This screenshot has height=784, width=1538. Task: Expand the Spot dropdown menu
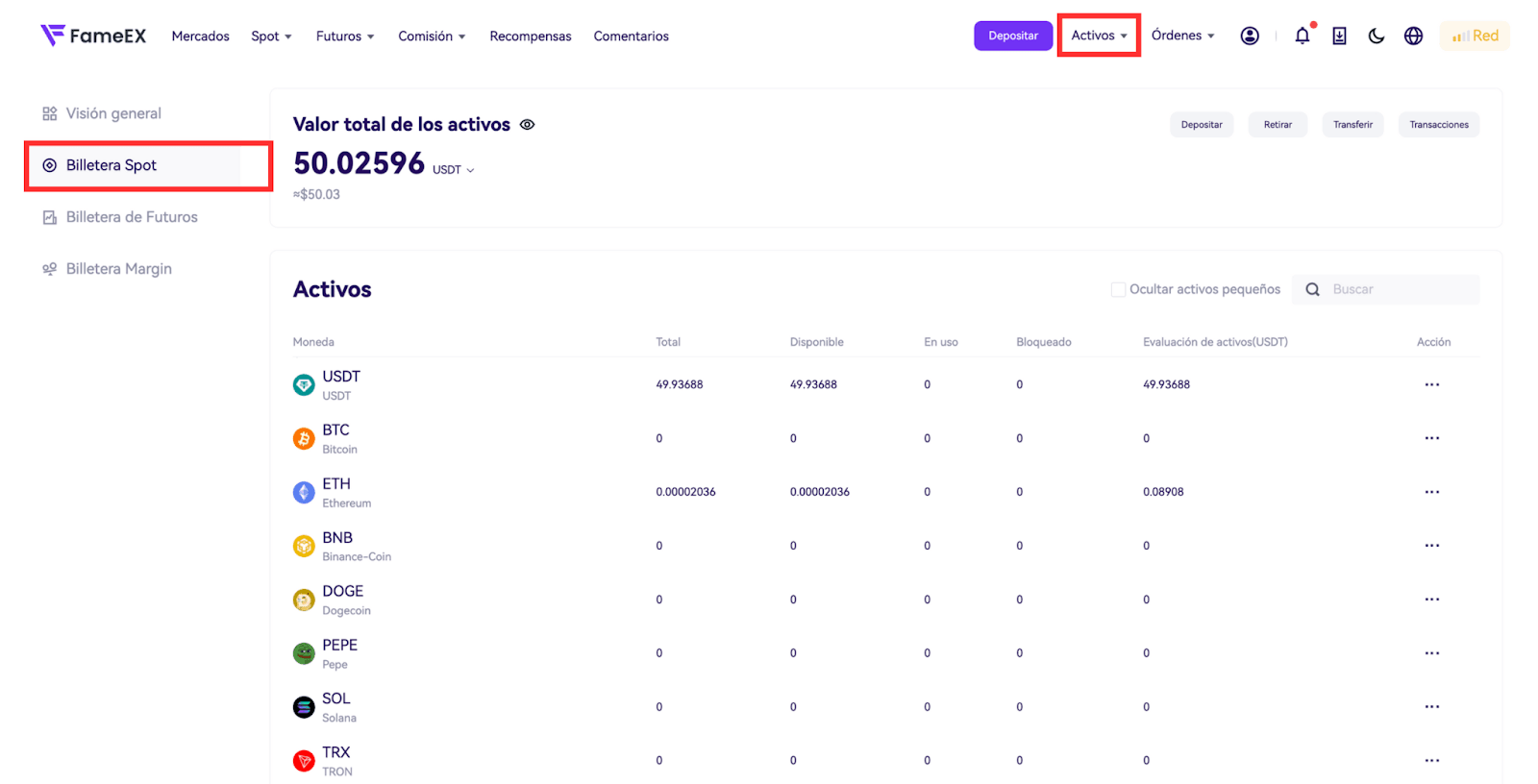(x=271, y=37)
